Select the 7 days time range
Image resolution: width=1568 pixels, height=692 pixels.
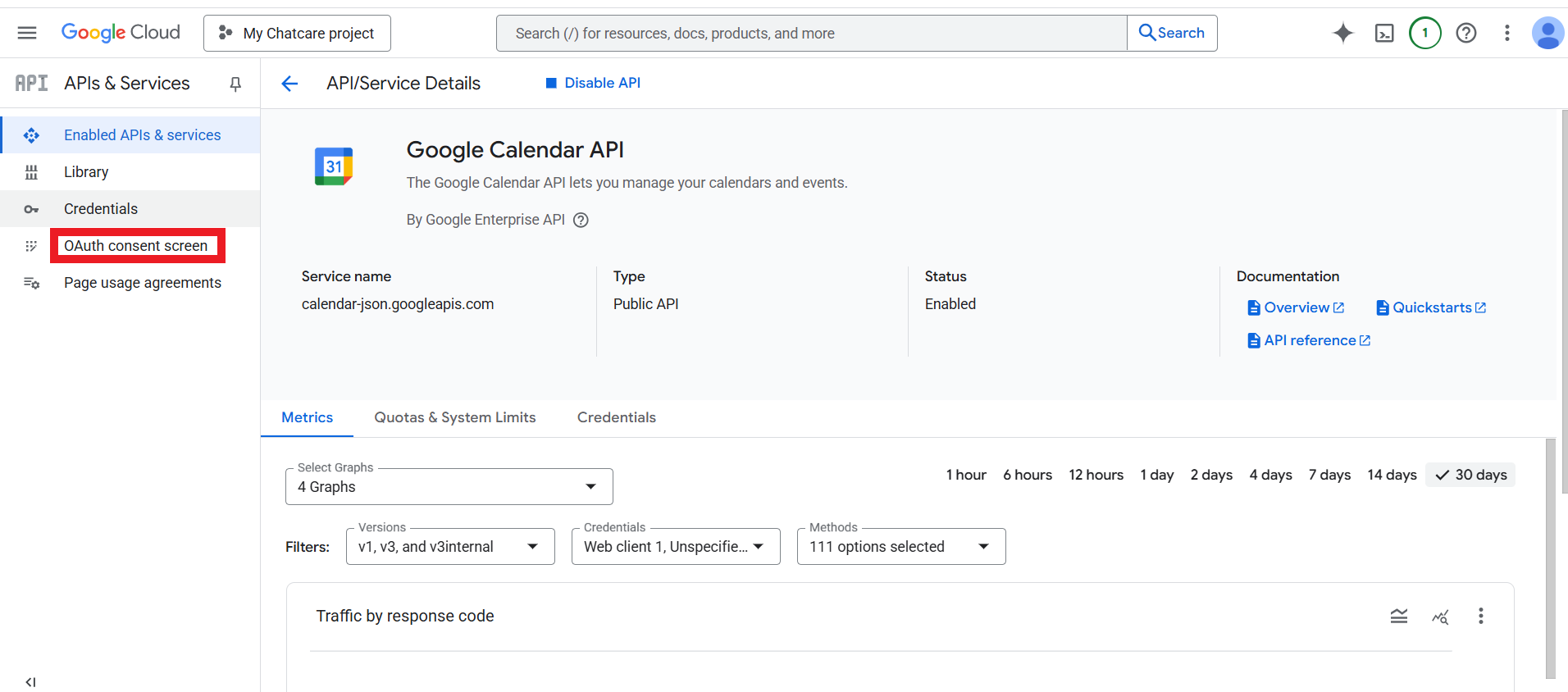click(1329, 475)
